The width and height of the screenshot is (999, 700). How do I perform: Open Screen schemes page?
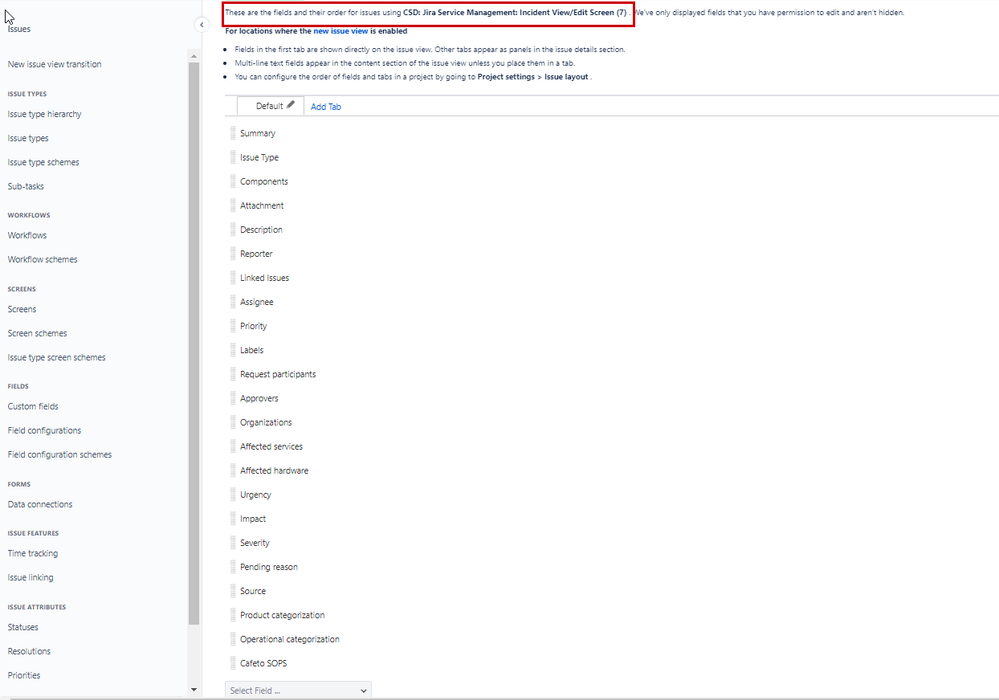[x=37, y=334]
